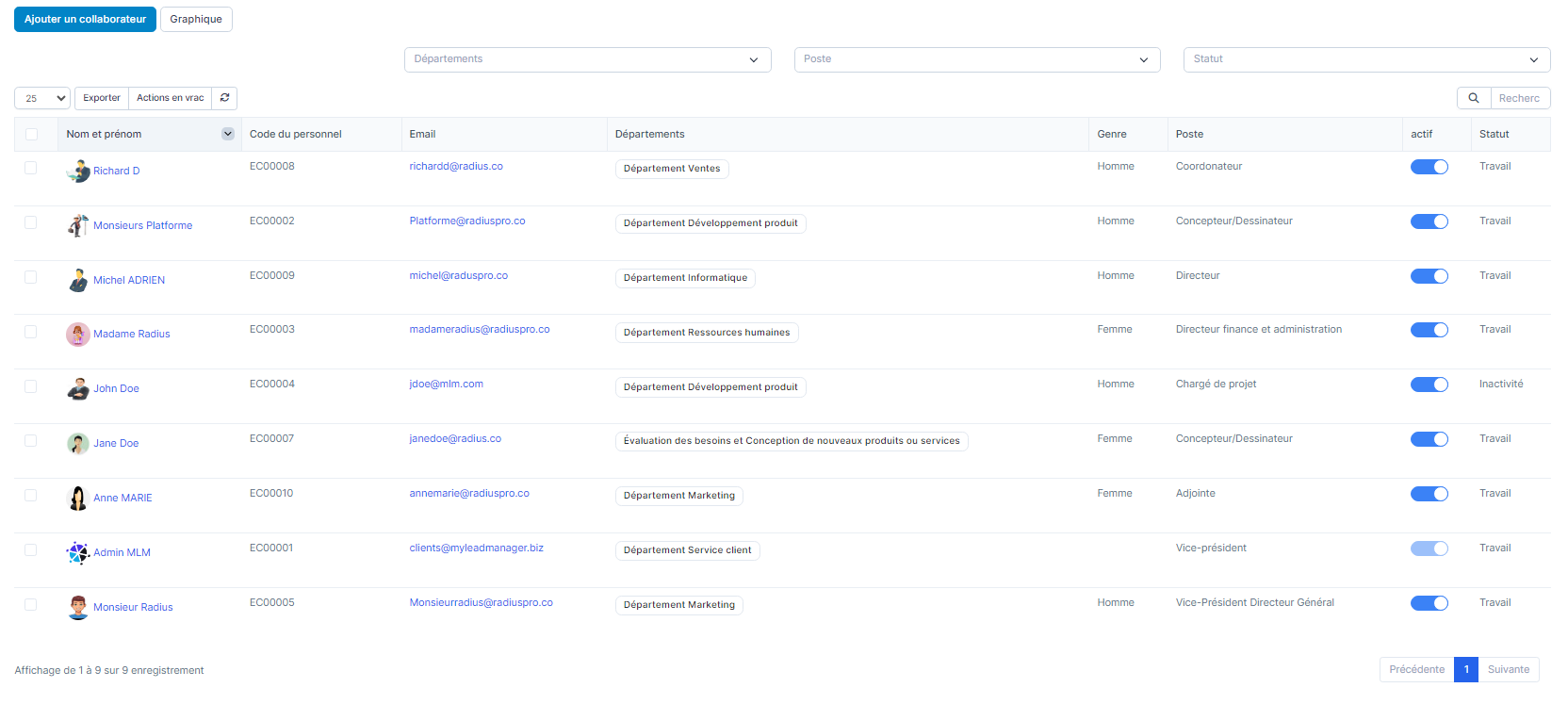Open Anne MARIE avatar picture
Image resolution: width=1568 pixels, height=704 pixels.
78,499
